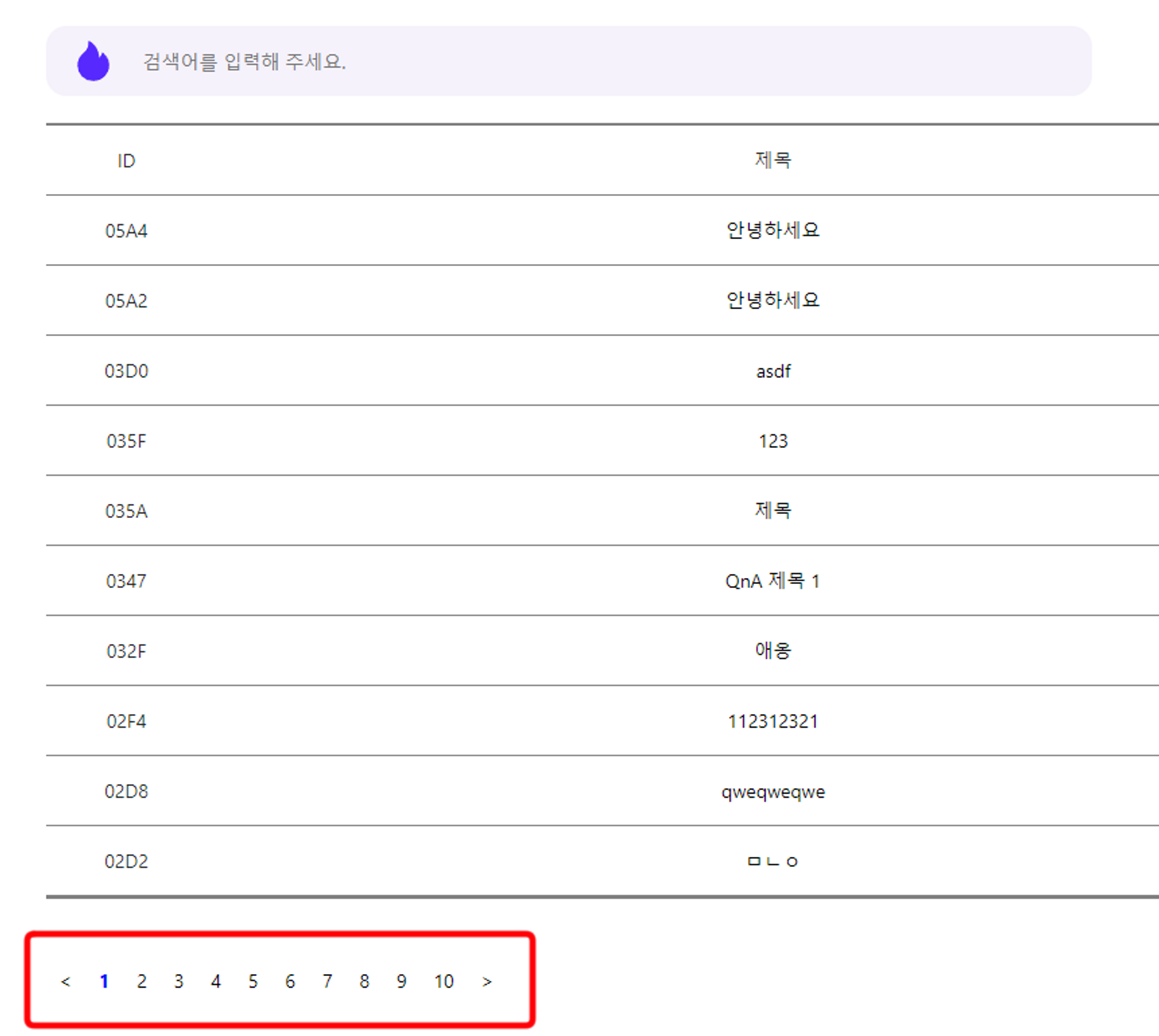The height and width of the screenshot is (1036, 1159).
Task: Click the 제목 column header
Action: (773, 160)
